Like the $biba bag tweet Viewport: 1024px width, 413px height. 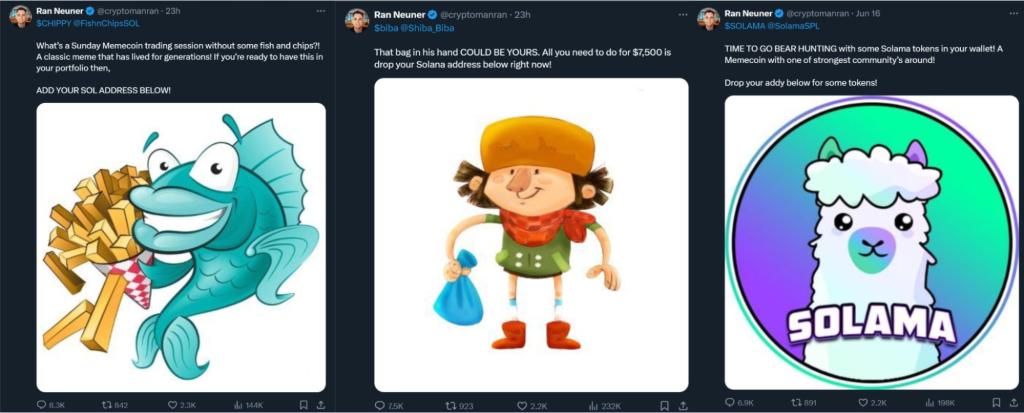516,404
